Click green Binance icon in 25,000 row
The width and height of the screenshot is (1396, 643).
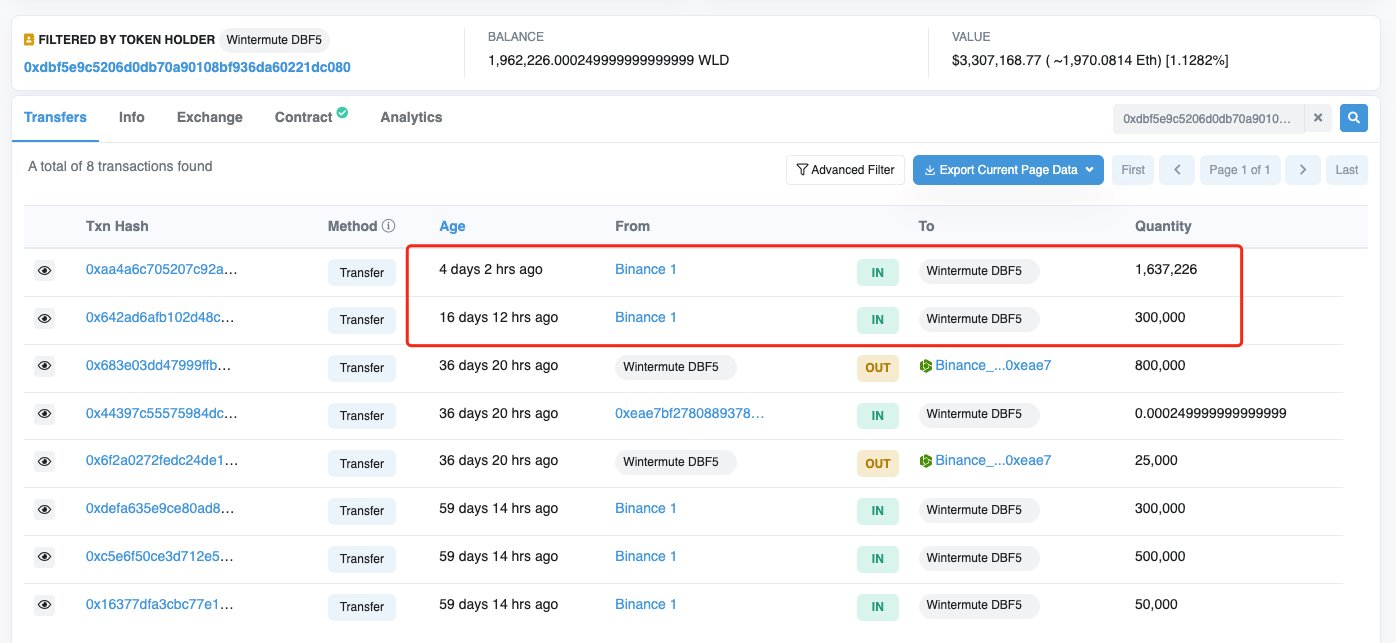point(926,461)
